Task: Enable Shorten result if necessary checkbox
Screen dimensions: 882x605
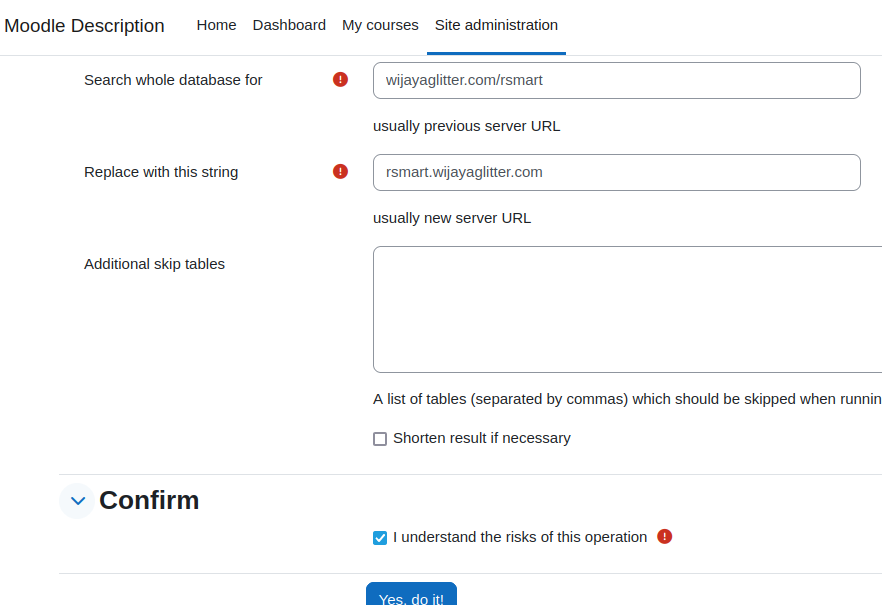Action: click(380, 439)
